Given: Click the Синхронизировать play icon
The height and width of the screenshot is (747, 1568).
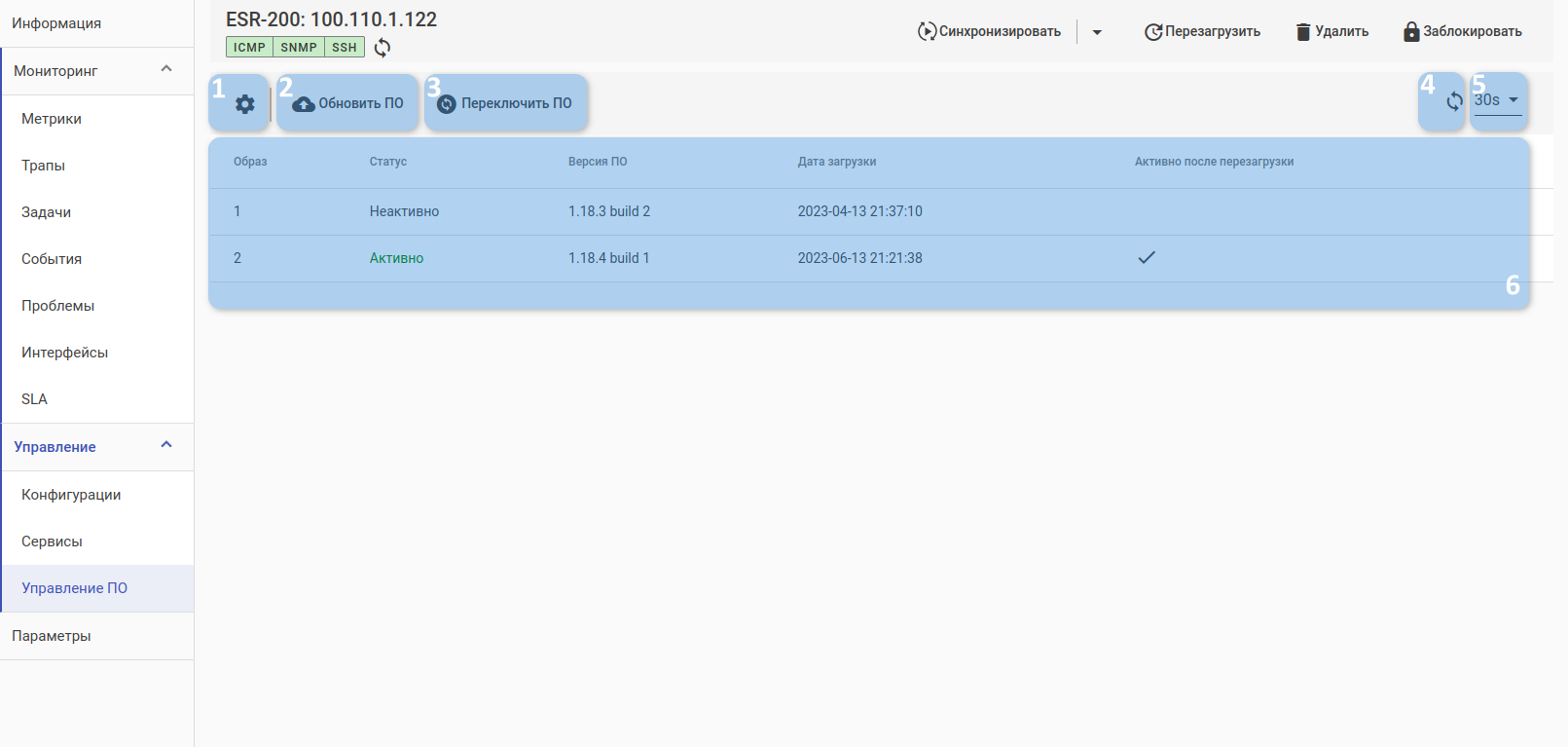Looking at the screenshot, I should (927, 32).
